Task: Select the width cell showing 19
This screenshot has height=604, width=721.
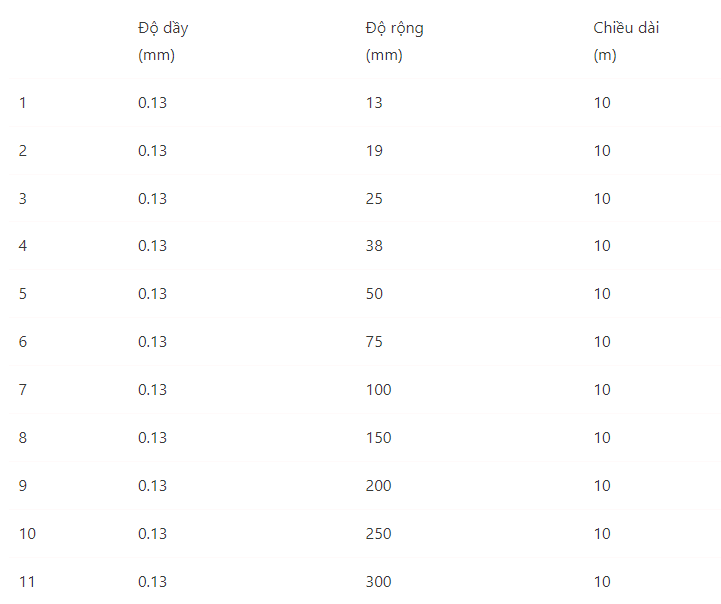Action: [374, 150]
